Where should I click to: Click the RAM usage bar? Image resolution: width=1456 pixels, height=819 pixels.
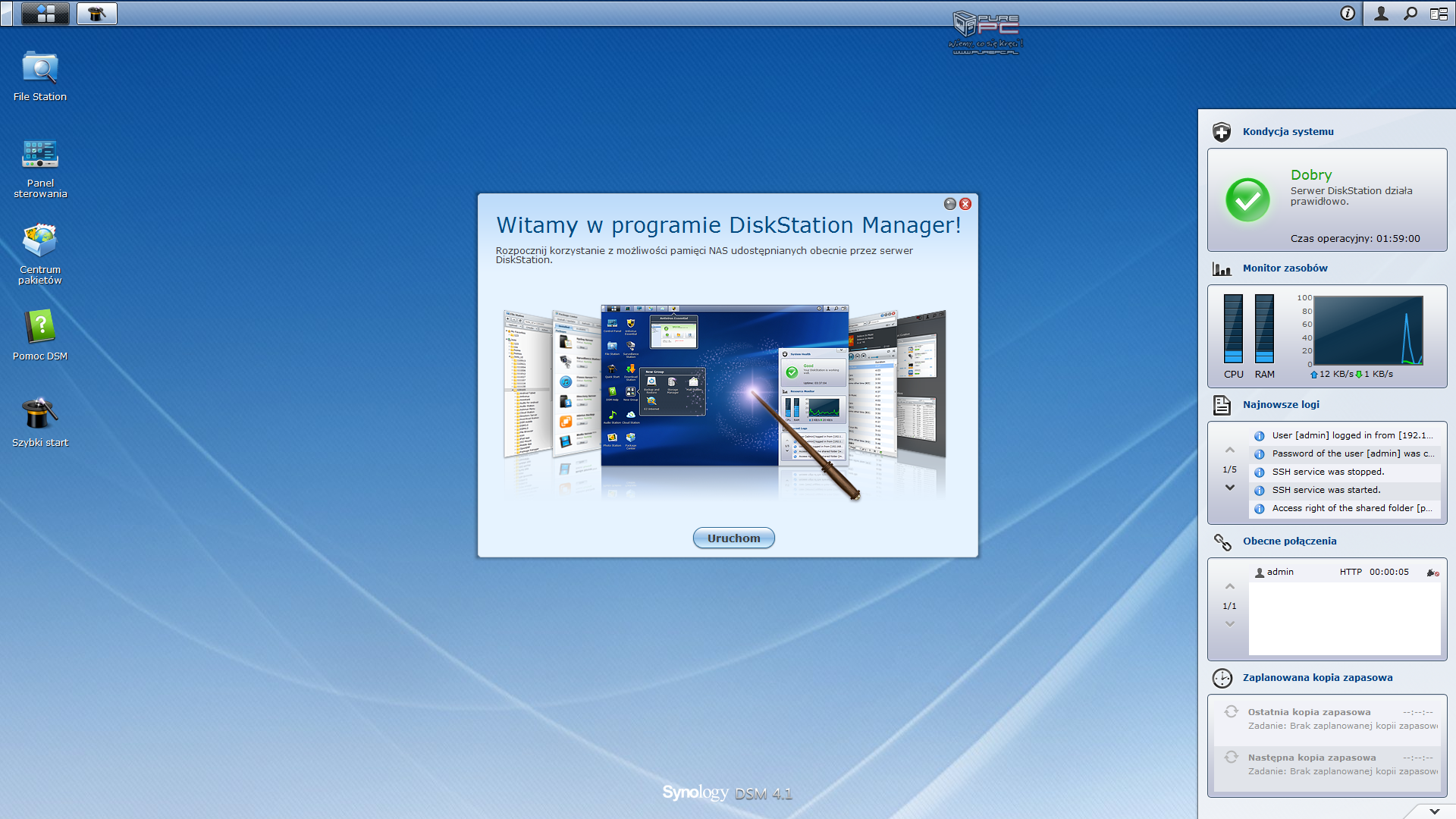pyautogui.click(x=1264, y=328)
